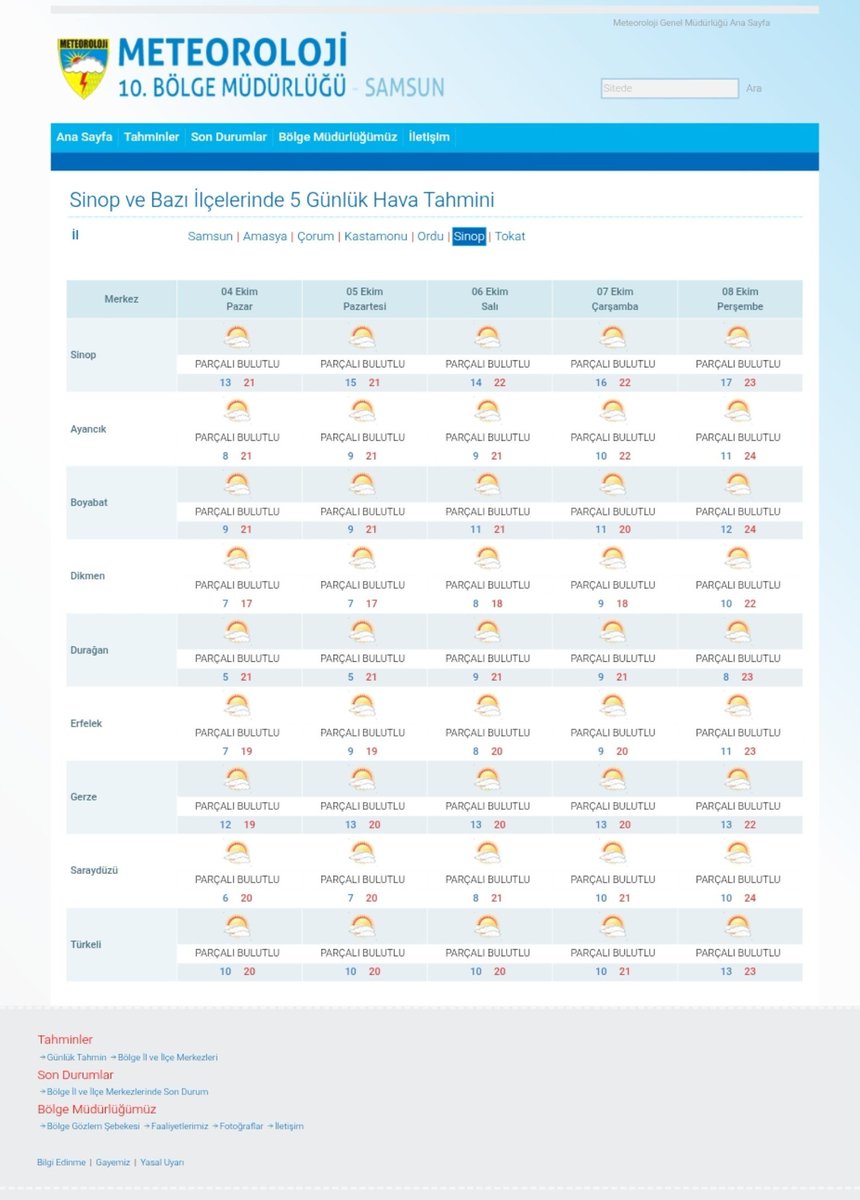Switch to the Tokat province forecast

(x=510, y=237)
